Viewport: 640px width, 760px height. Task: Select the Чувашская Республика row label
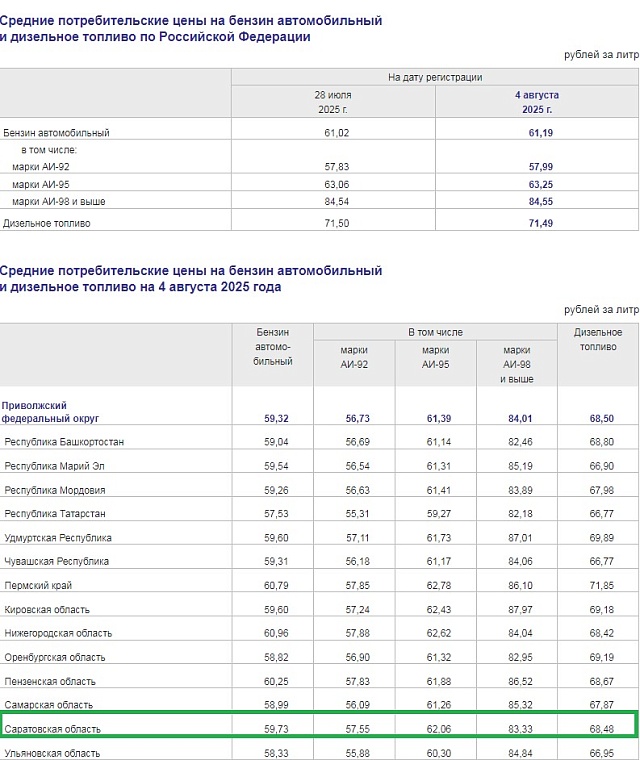(57, 561)
